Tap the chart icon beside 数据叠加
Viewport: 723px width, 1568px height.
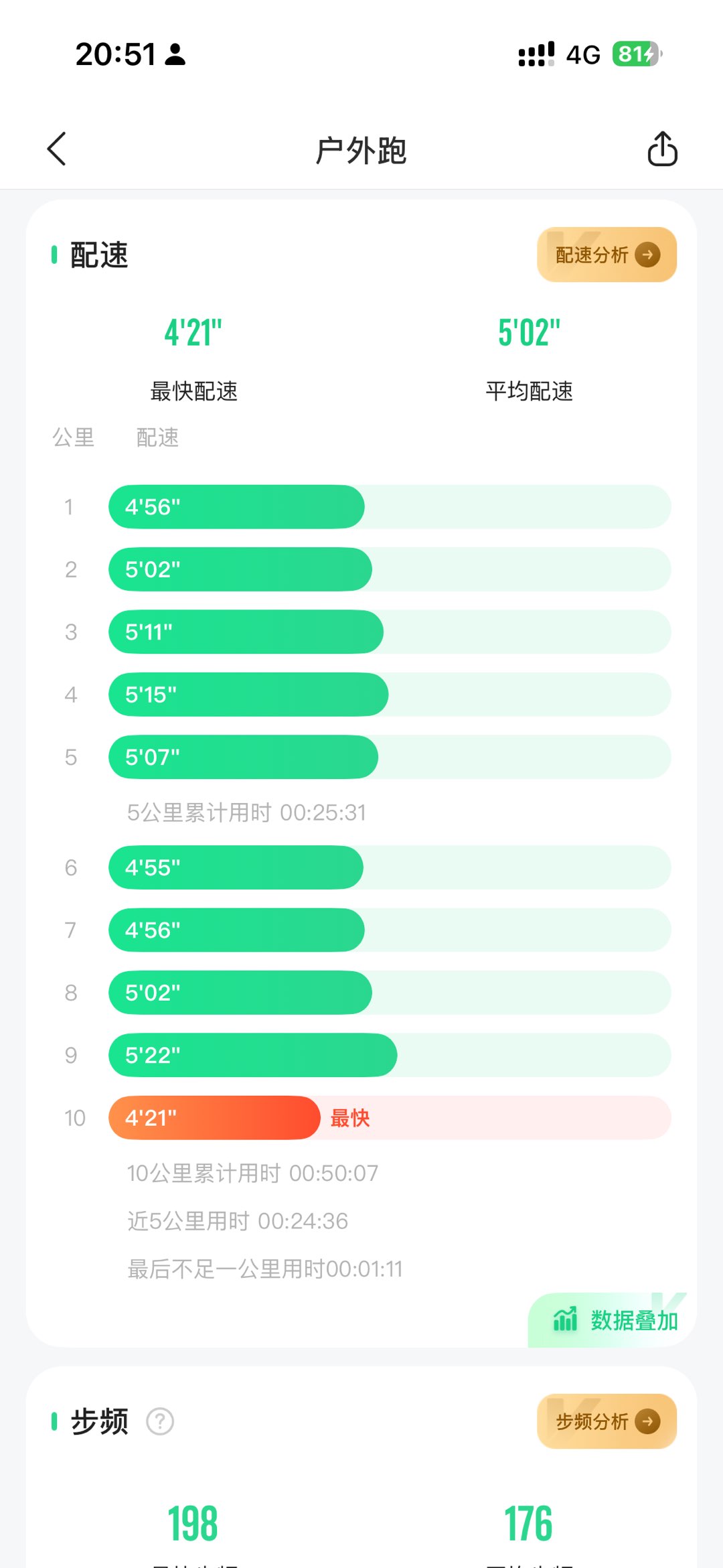[565, 1320]
